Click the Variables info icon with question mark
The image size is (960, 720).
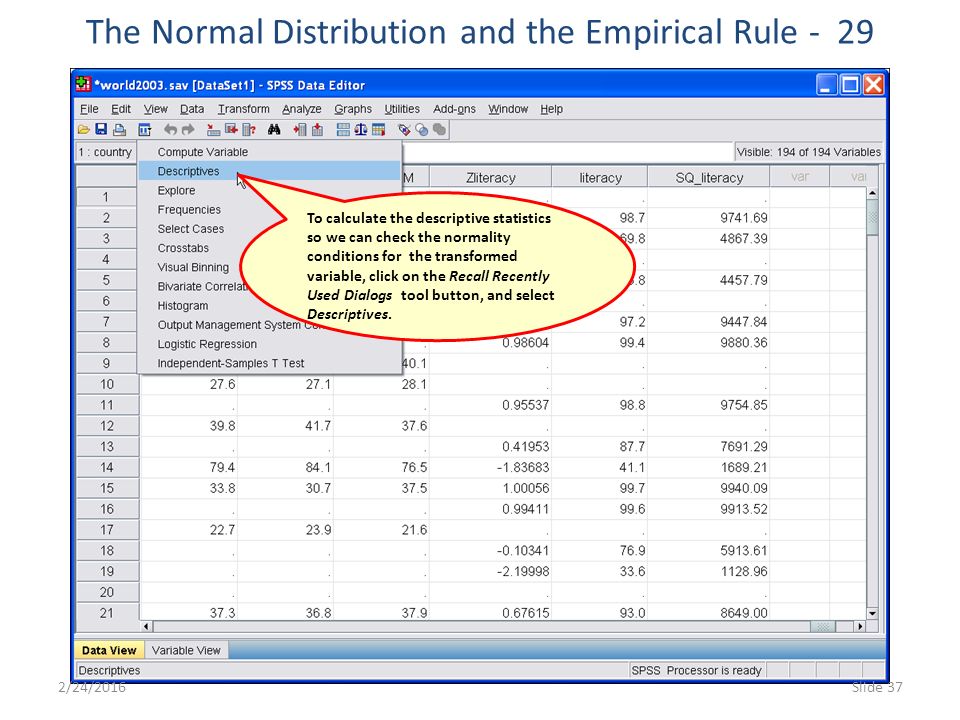coord(249,130)
